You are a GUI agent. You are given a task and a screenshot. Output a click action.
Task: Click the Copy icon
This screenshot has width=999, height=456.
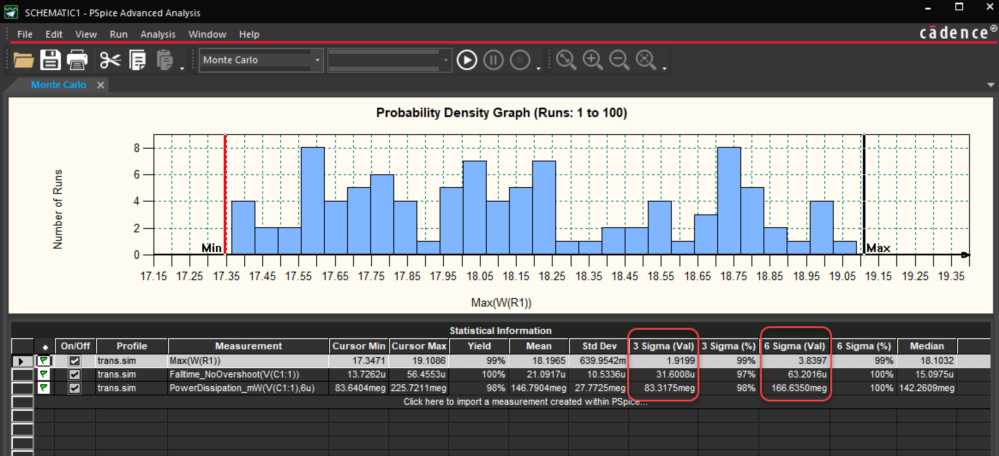pyautogui.click(x=137, y=60)
